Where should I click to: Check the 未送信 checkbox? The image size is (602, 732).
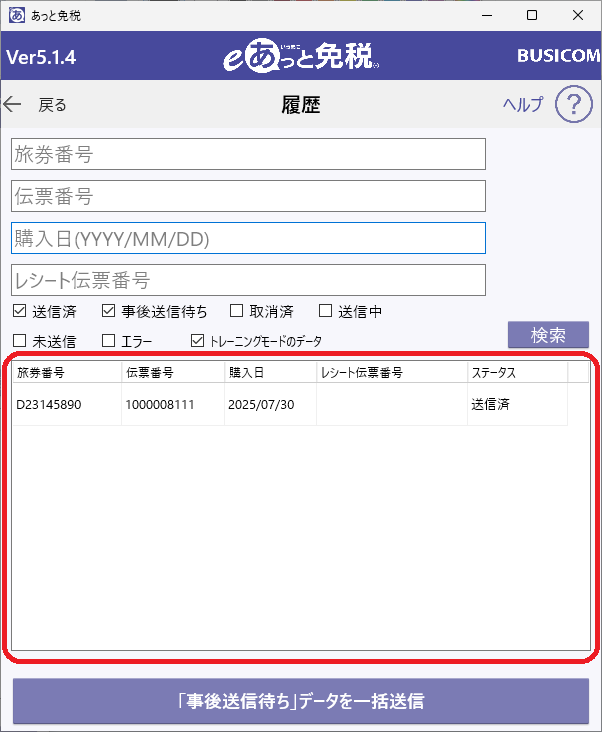[20, 341]
